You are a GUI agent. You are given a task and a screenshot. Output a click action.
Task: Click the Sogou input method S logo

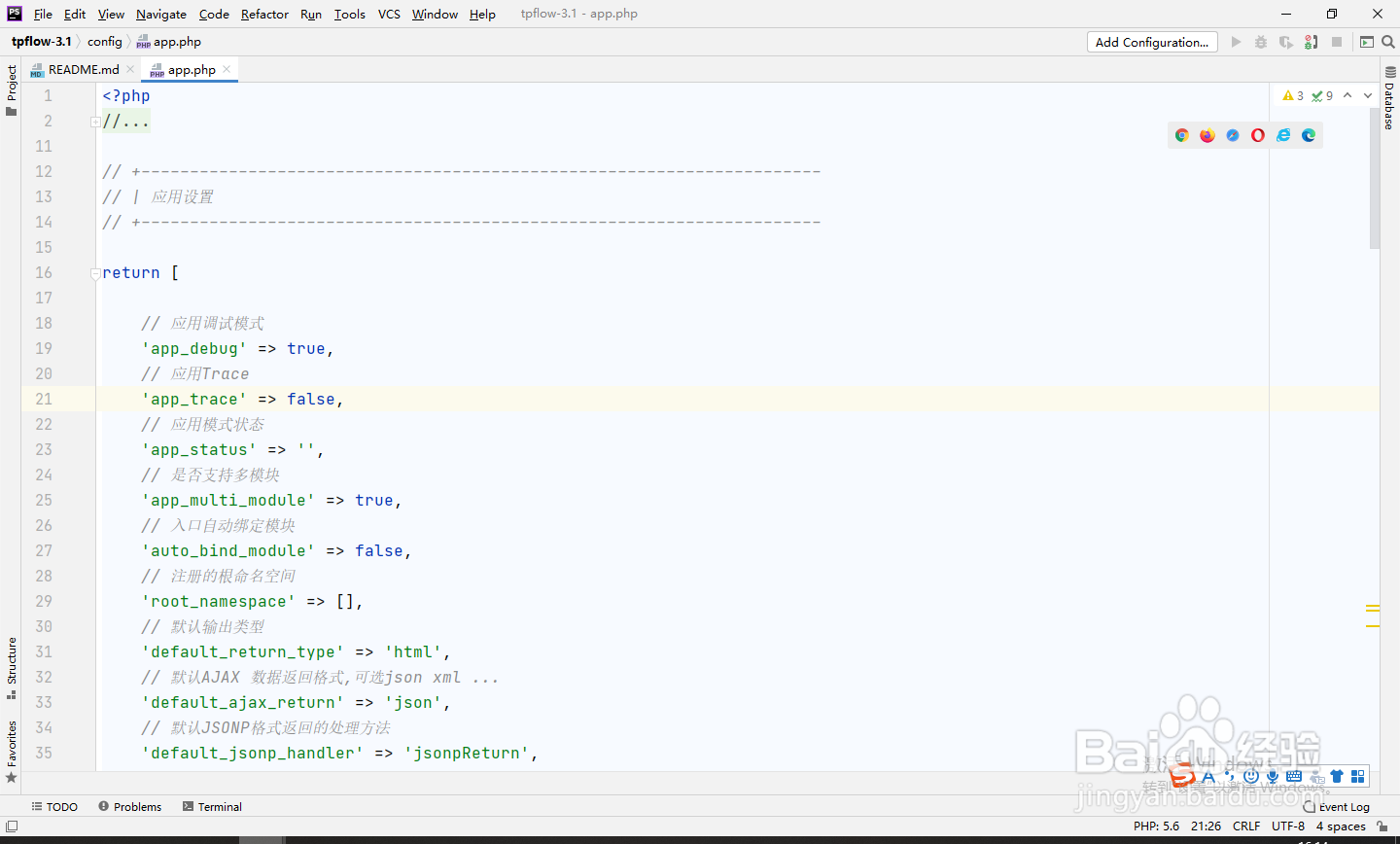(1181, 776)
